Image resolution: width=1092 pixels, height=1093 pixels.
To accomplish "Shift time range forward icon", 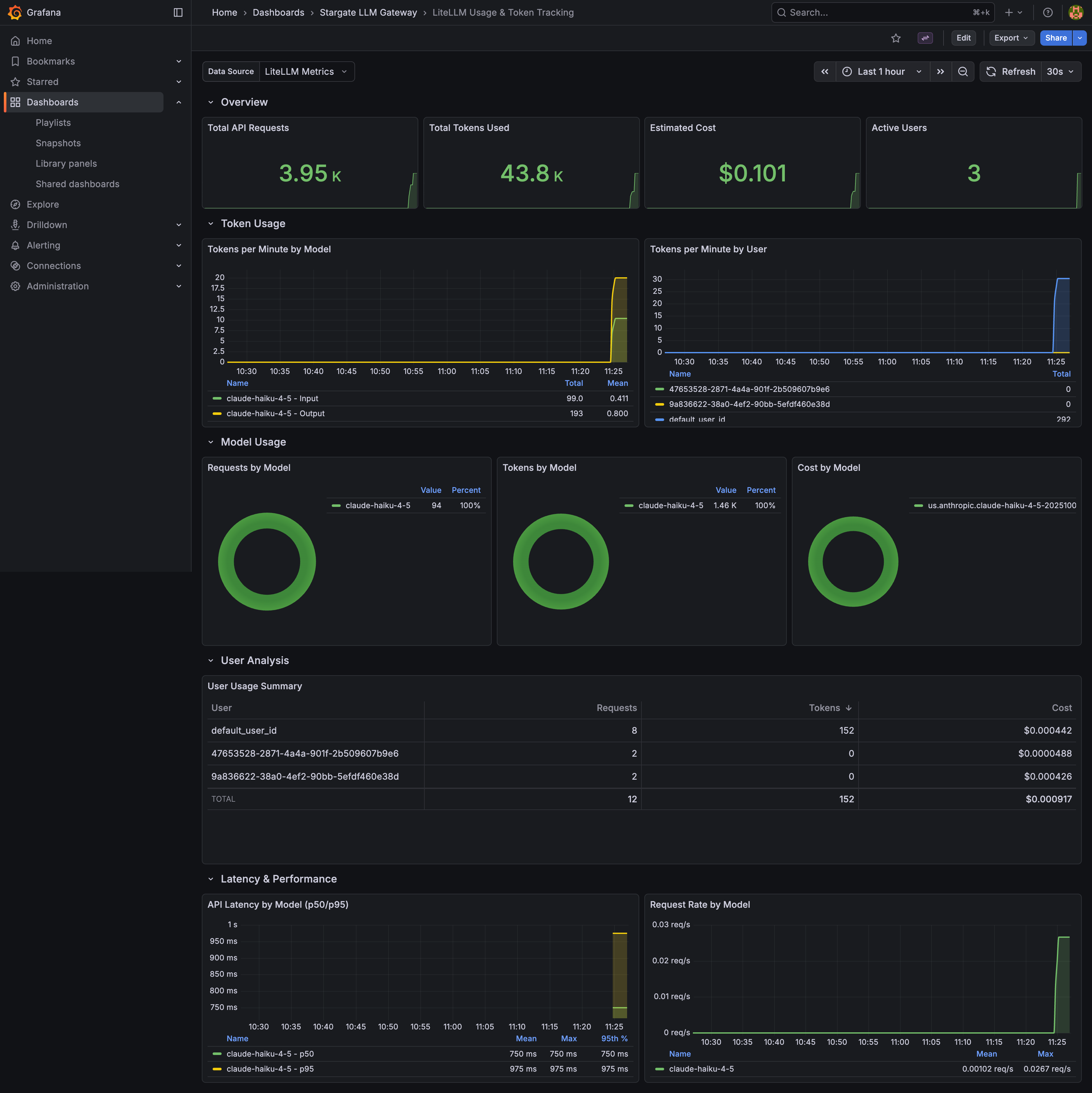I will click(940, 71).
